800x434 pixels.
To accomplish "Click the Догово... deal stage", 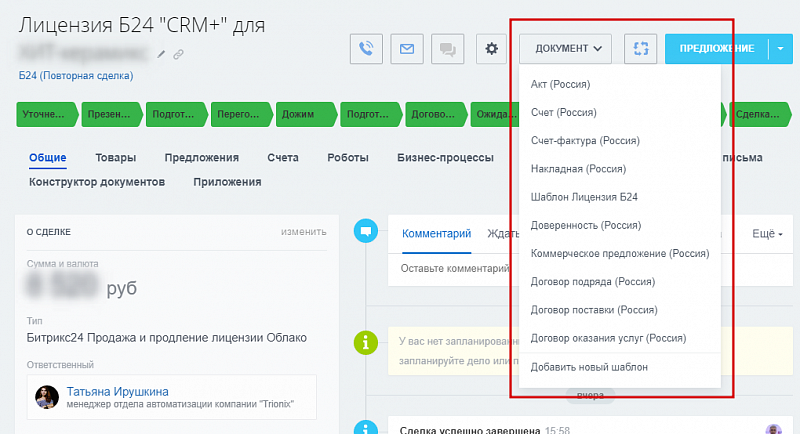I will click(x=436, y=114).
